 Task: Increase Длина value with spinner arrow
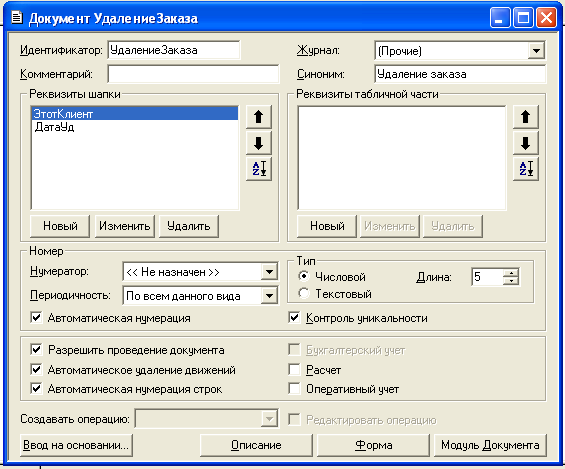(x=511, y=273)
